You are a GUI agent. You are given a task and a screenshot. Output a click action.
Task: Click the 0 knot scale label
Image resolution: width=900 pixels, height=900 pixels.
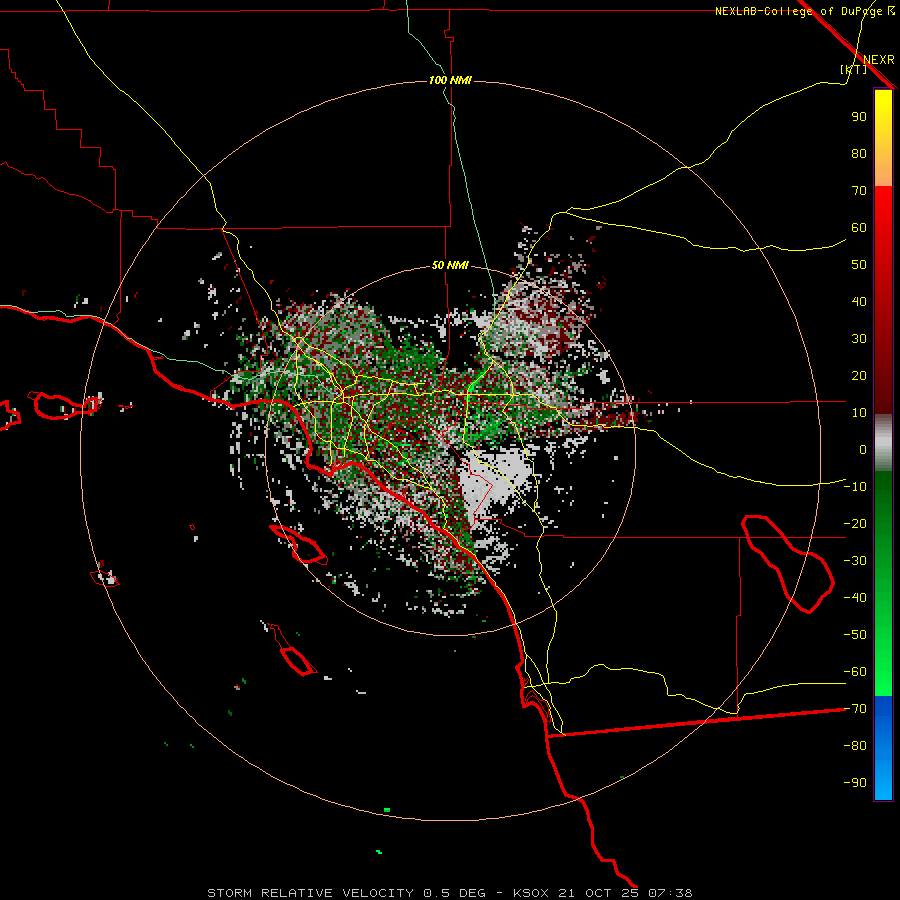(x=863, y=450)
